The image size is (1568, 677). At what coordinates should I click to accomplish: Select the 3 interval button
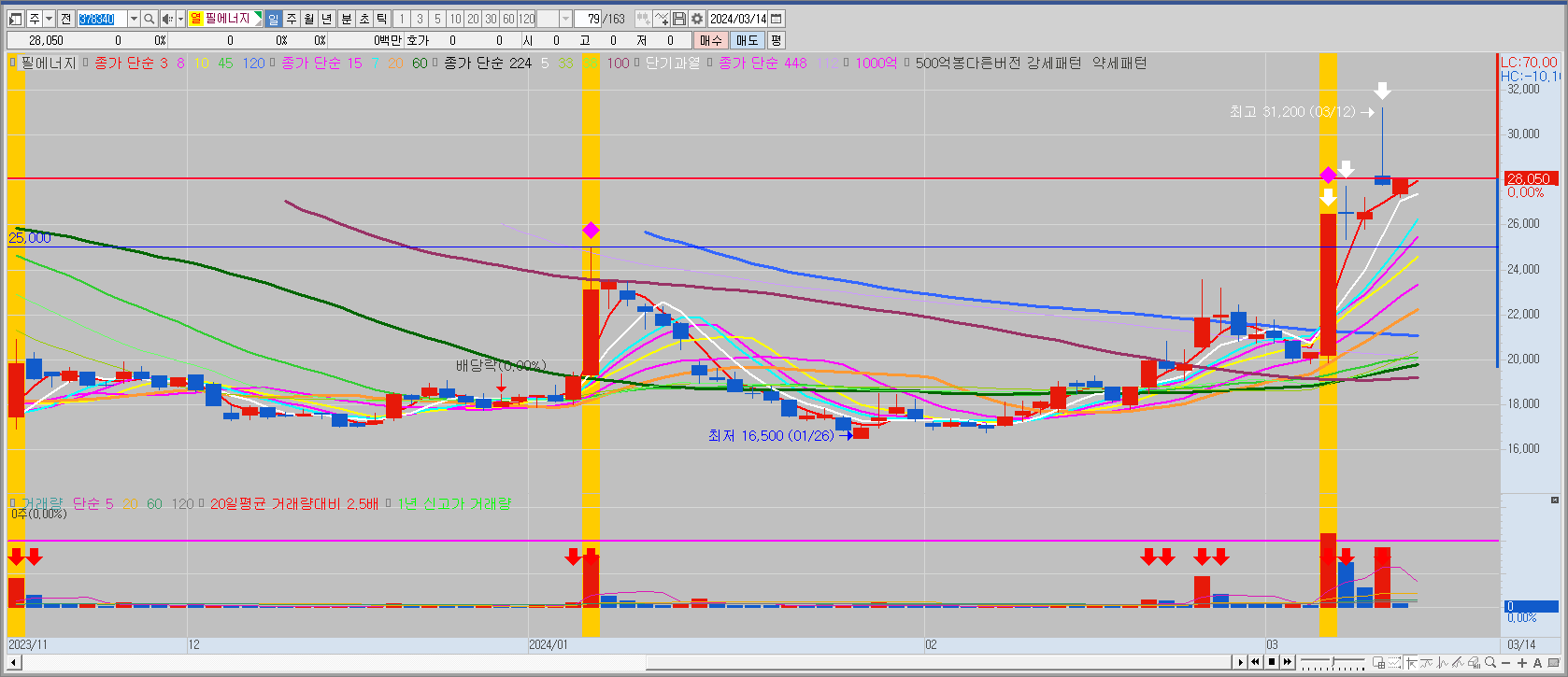[420, 19]
